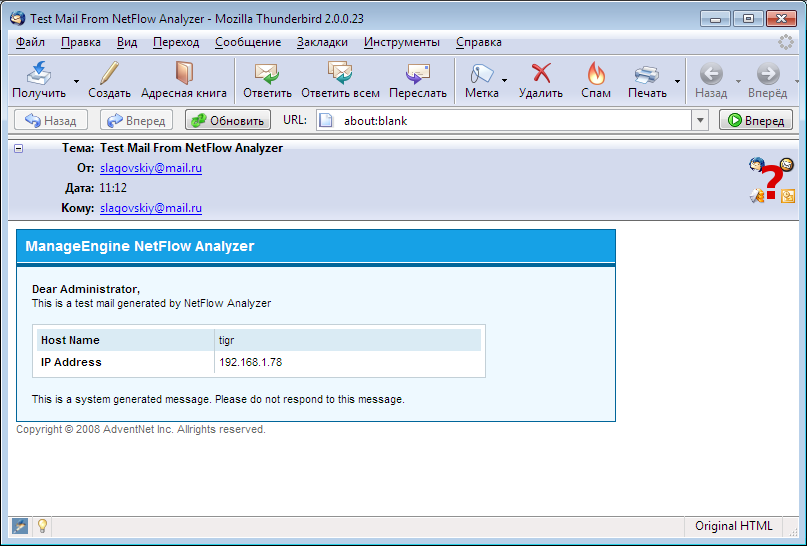The height and width of the screenshot is (546, 807).
Task: Open the Правка menu
Action: click(81, 42)
